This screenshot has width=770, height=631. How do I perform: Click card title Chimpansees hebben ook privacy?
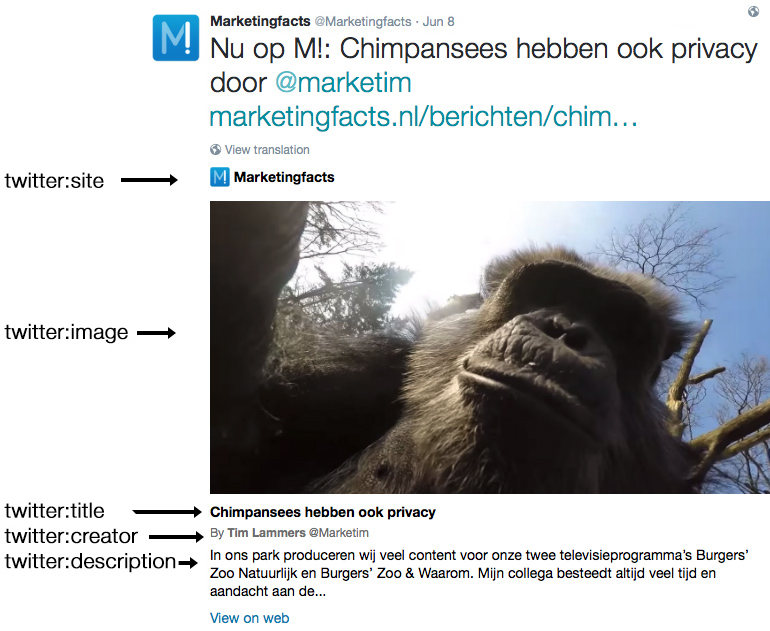point(323,512)
